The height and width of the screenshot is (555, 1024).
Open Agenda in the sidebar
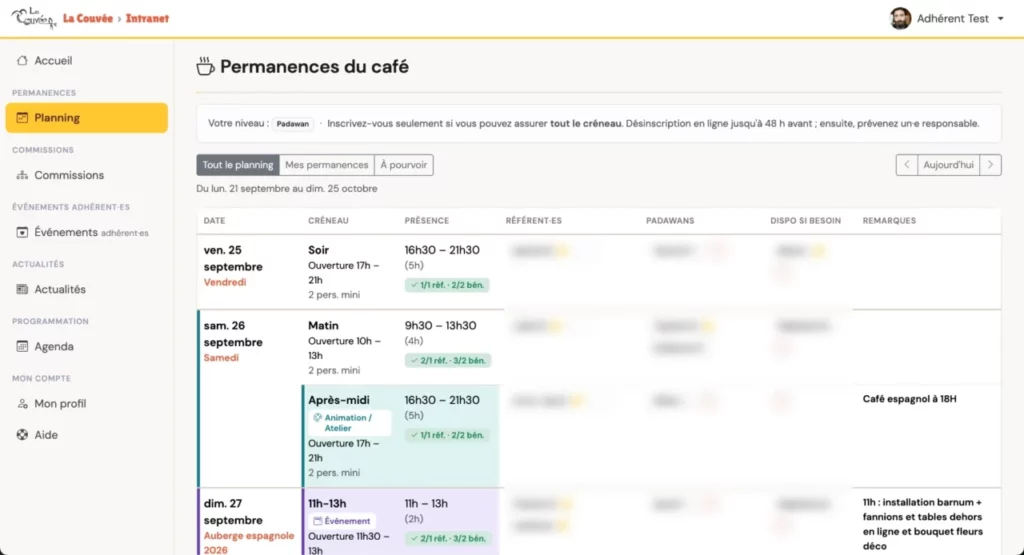click(x=86, y=346)
